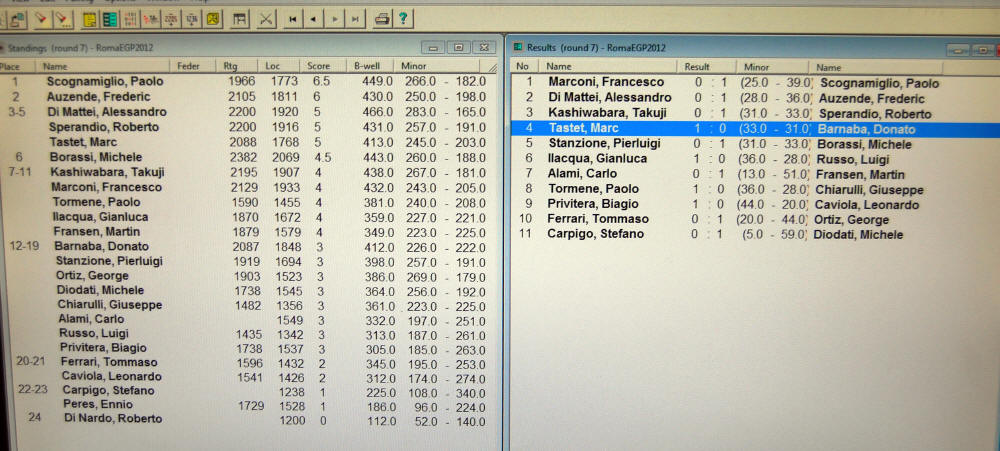Click the printer icon in the toolbar
The width and height of the screenshot is (1000, 451).
(x=382, y=19)
